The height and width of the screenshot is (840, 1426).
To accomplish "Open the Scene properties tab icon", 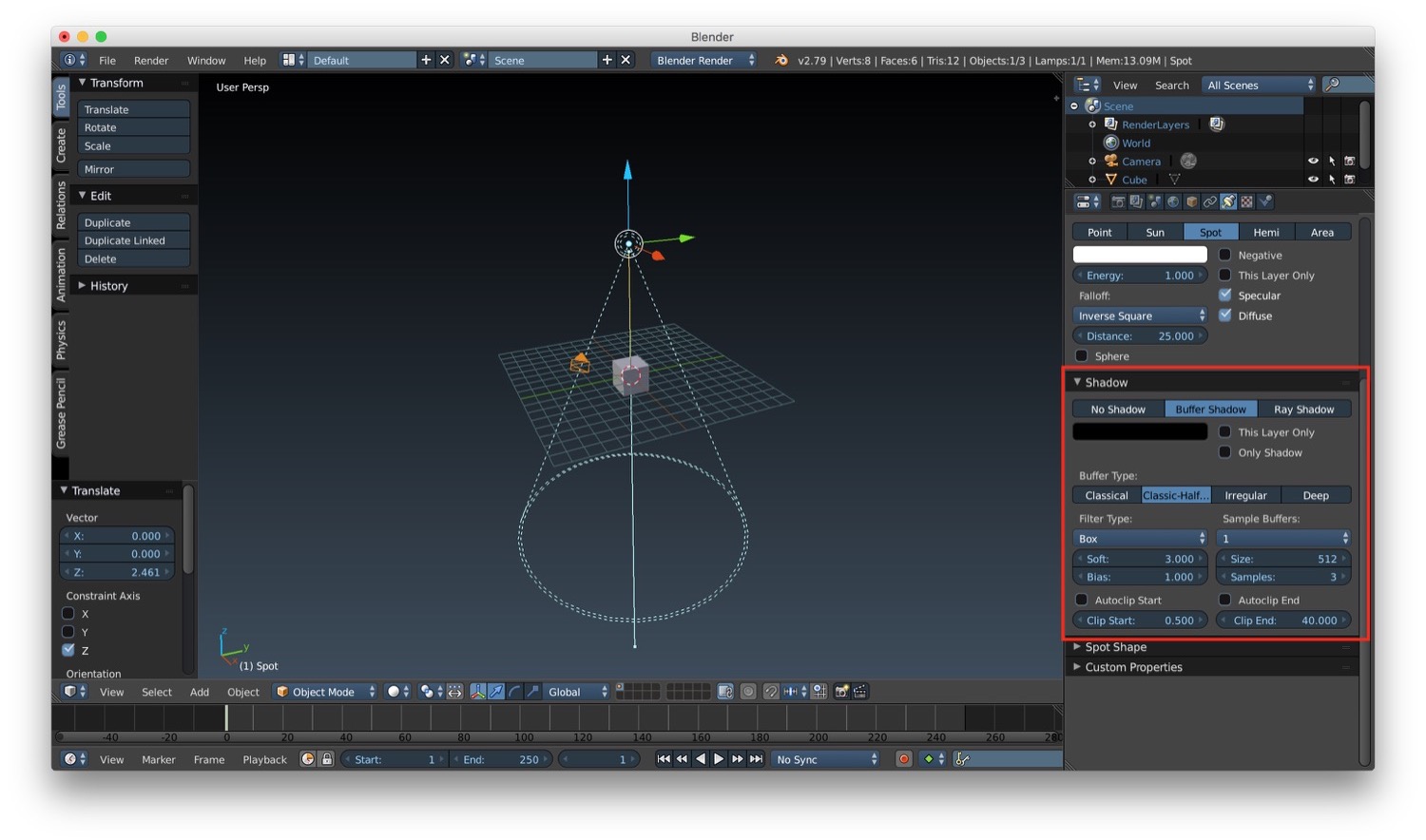I will click(1154, 201).
